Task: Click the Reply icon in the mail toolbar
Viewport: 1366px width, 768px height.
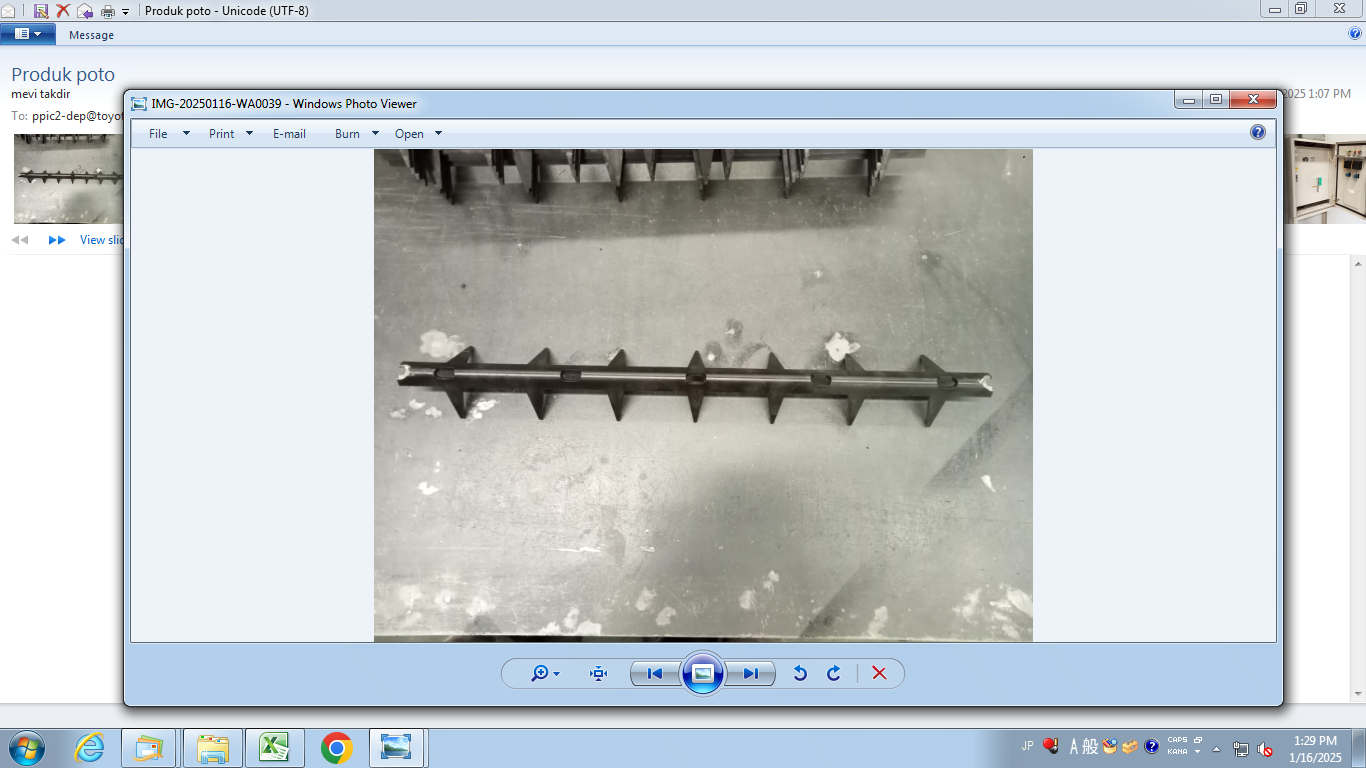Action: (x=85, y=10)
